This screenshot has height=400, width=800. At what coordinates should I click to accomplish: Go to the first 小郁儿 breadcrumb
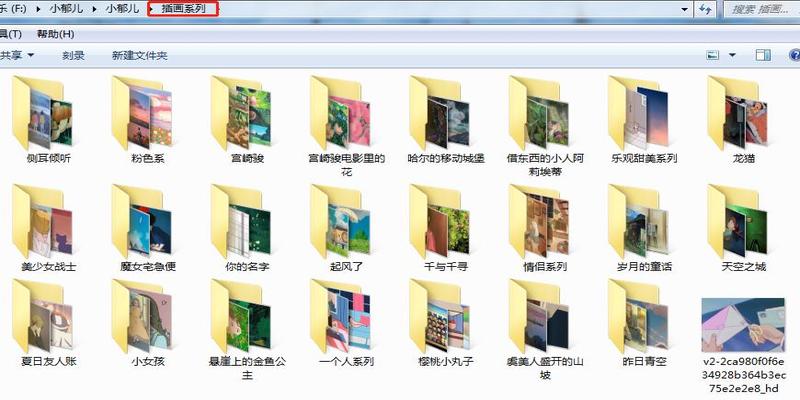click(67, 9)
